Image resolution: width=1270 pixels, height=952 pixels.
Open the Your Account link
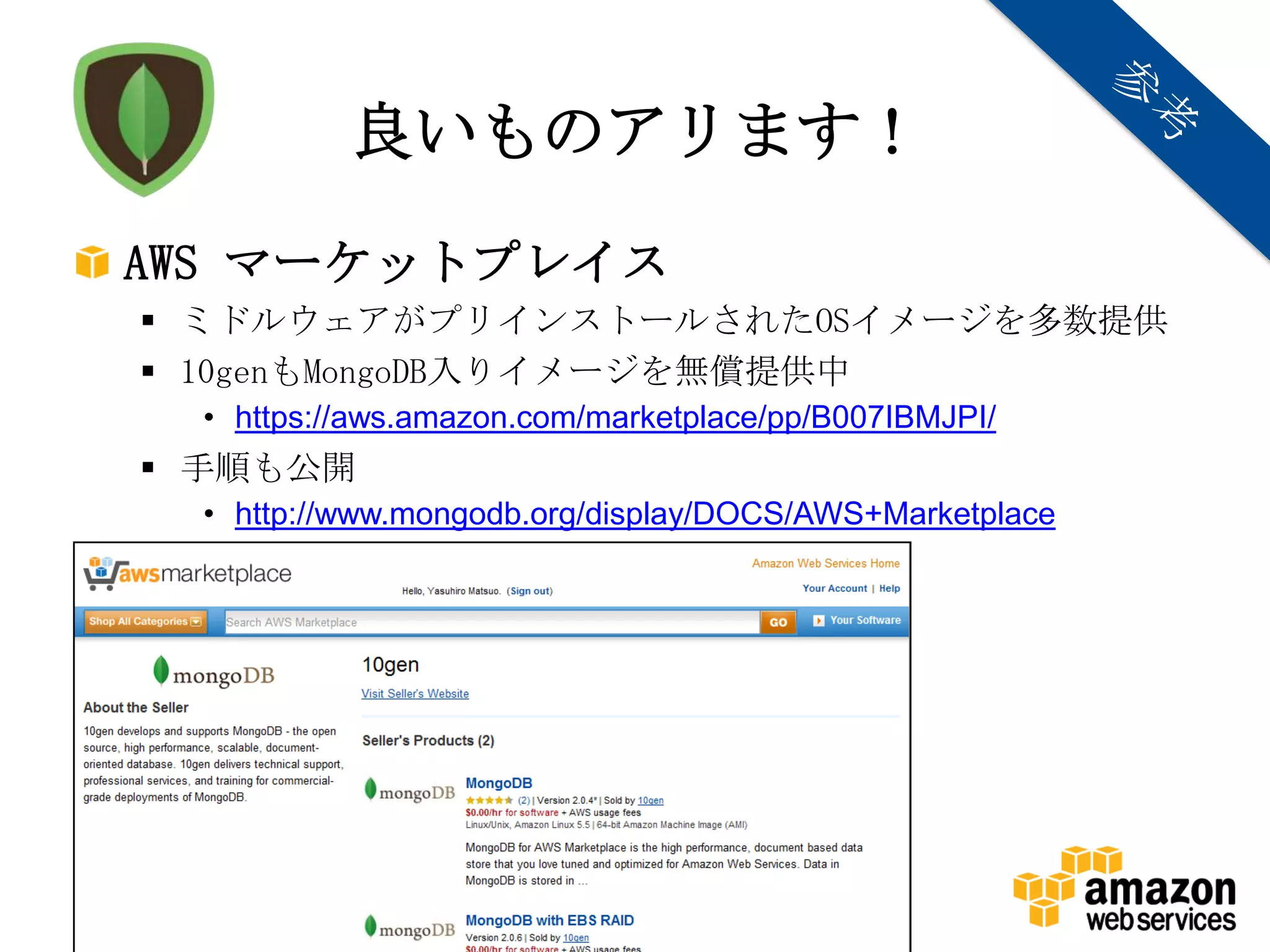click(x=834, y=588)
